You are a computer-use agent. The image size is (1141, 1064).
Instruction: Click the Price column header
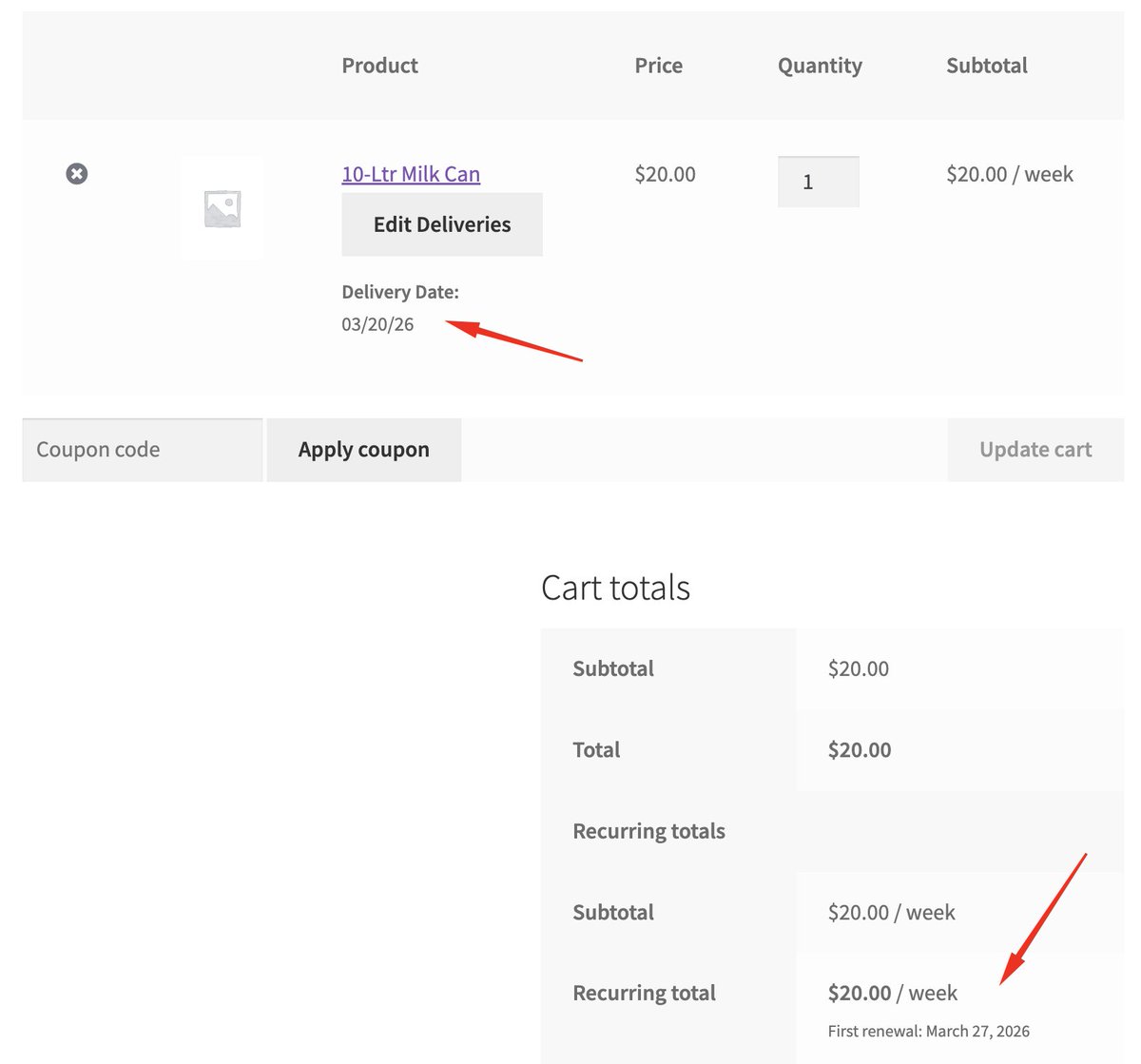[658, 65]
